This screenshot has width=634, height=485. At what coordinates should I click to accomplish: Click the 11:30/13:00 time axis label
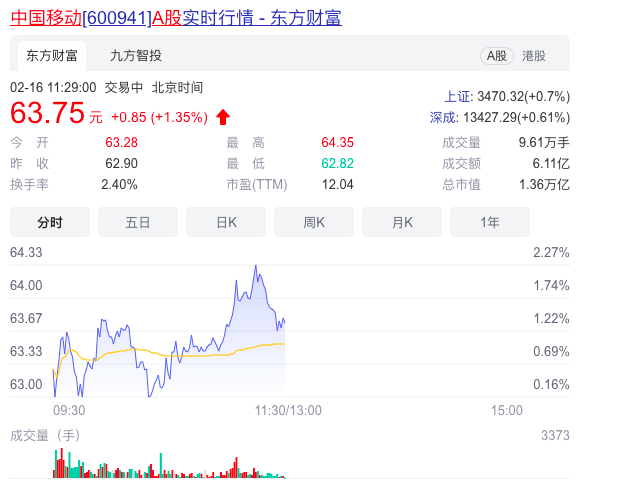(288, 411)
